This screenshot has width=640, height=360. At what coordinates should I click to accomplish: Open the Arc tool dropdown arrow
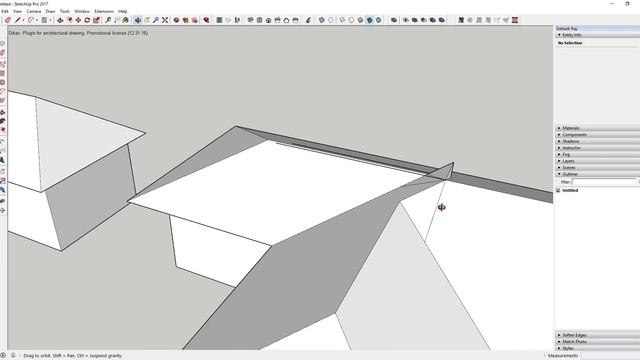point(37,20)
